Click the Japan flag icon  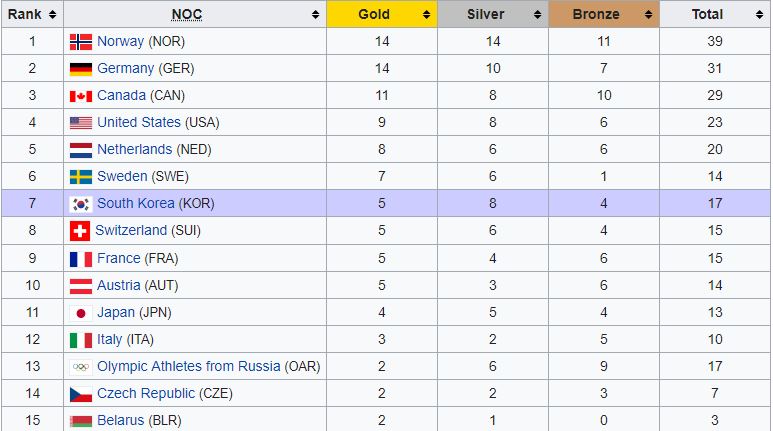coord(81,312)
